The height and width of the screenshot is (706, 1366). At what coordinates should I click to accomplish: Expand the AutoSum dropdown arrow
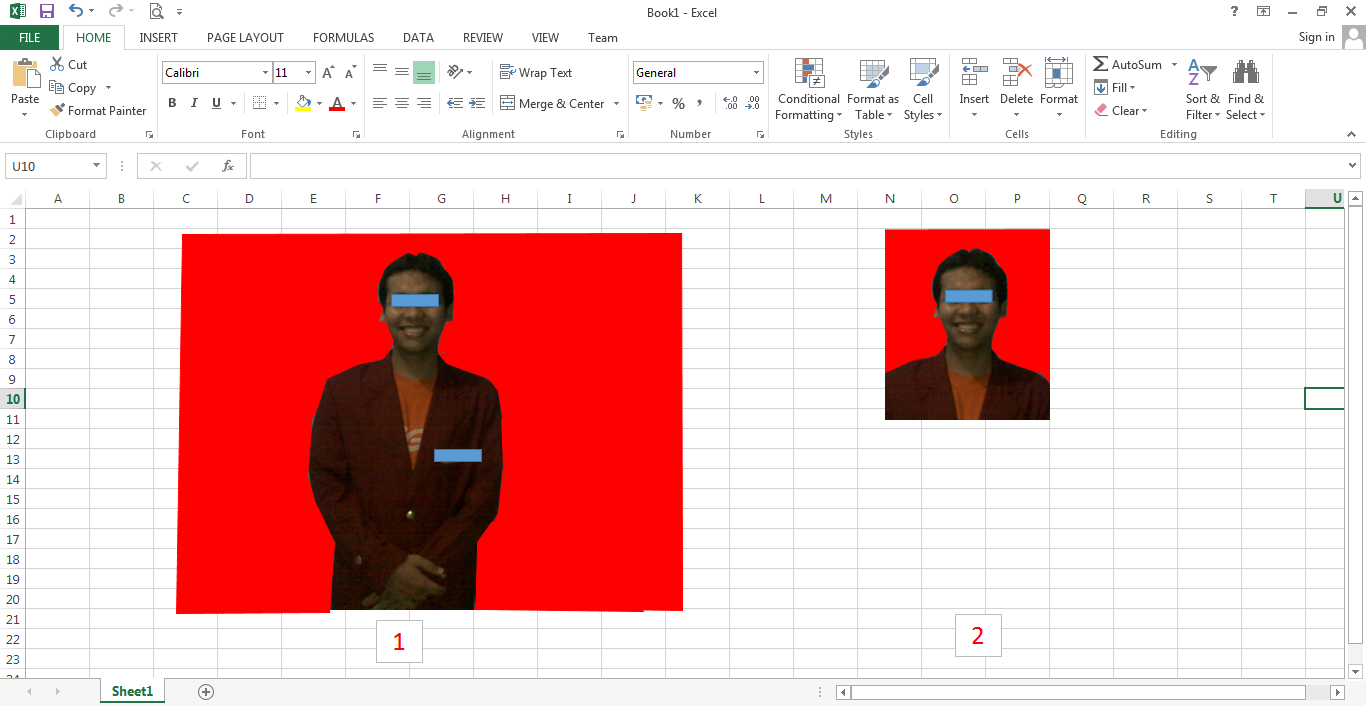[1175, 65]
